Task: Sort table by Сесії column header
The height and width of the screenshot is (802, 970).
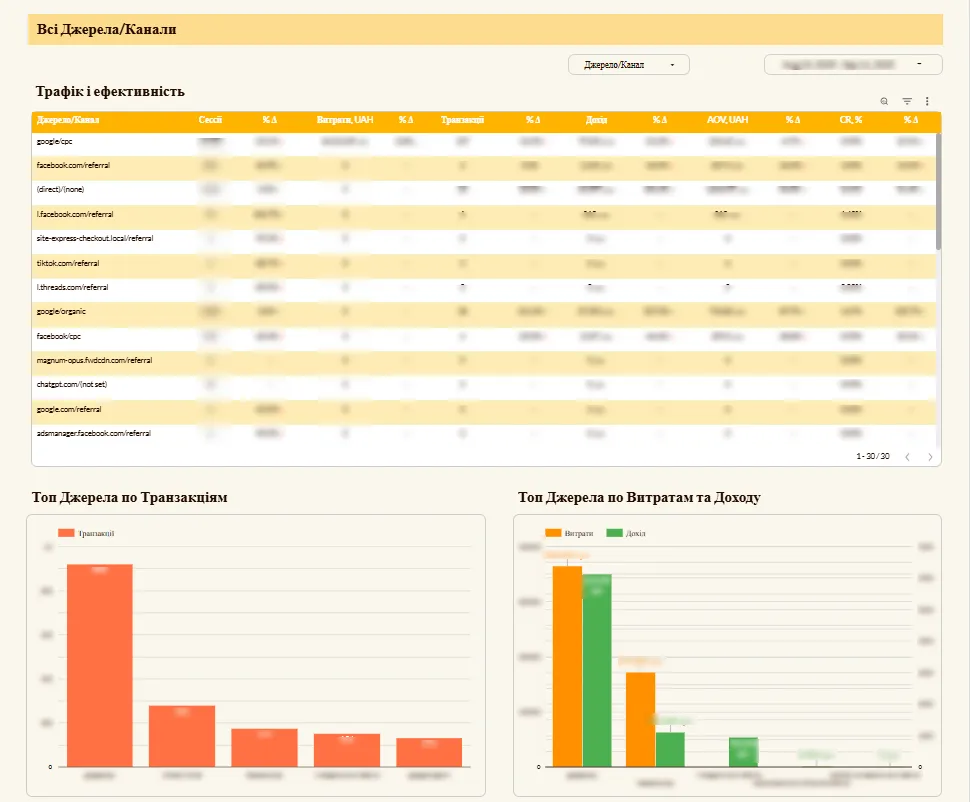Action: pos(210,120)
